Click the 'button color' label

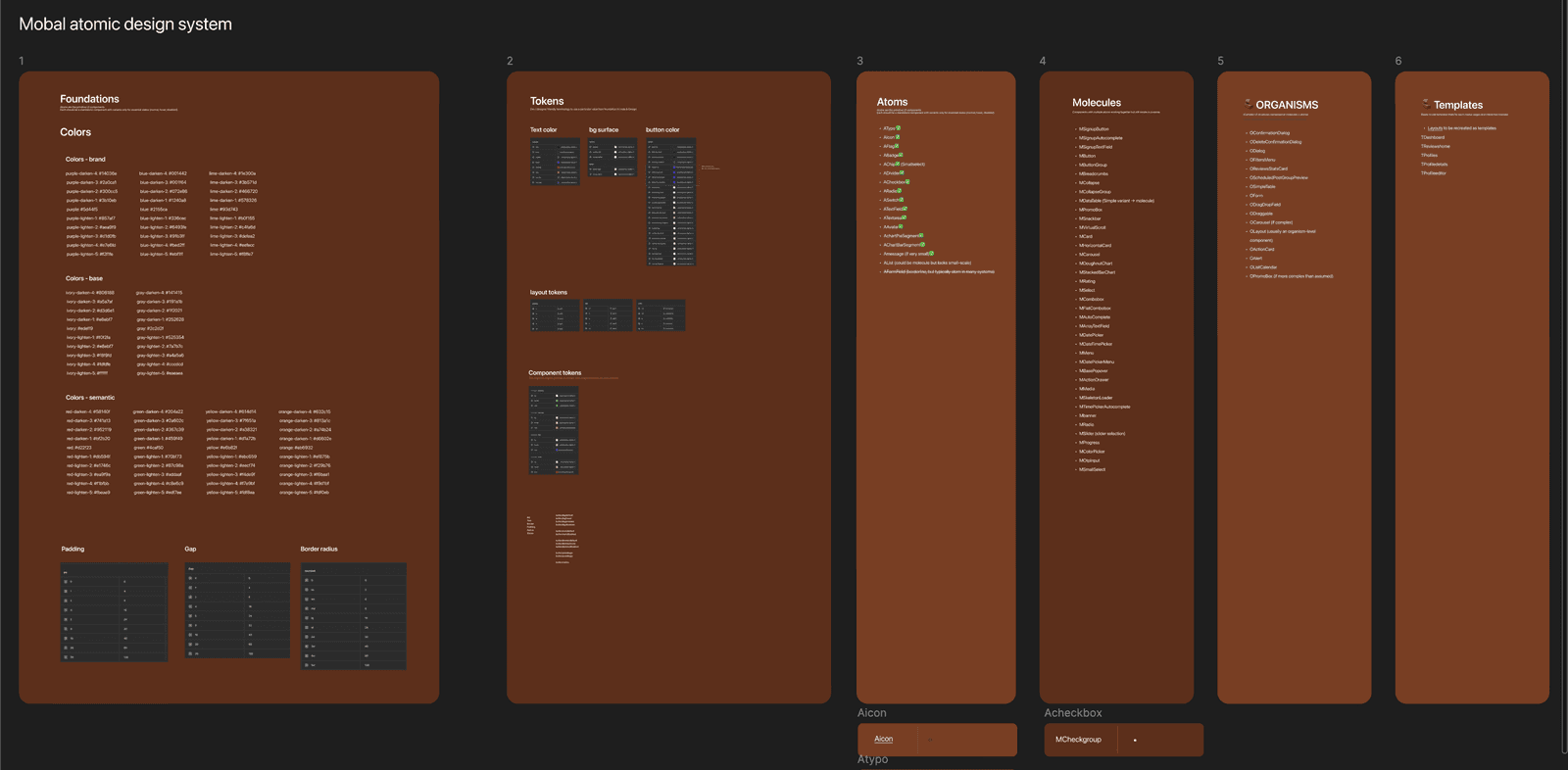(x=662, y=129)
